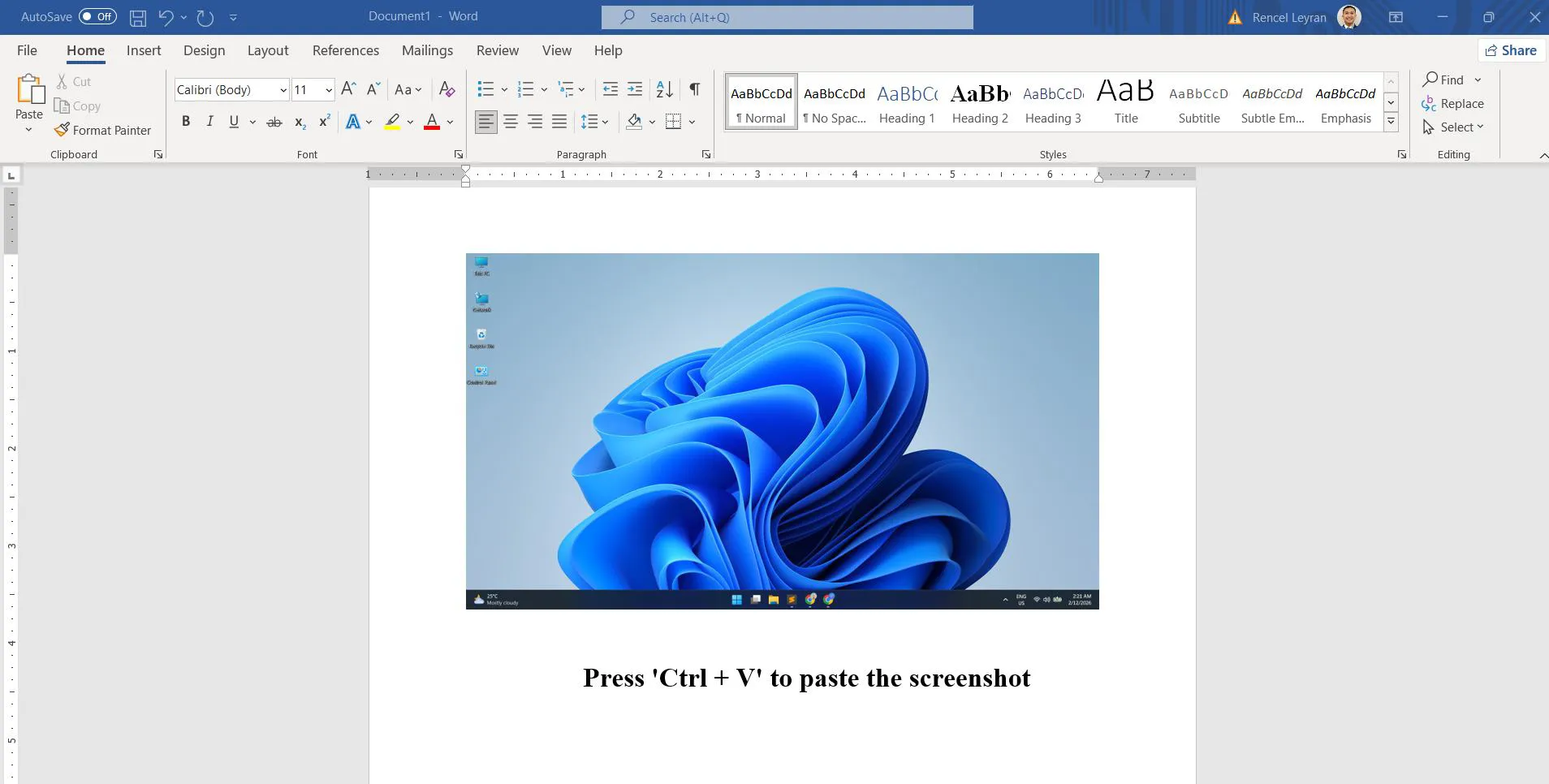Open the font name dropdown
The width and height of the screenshot is (1549, 784).
(x=282, y=89)
